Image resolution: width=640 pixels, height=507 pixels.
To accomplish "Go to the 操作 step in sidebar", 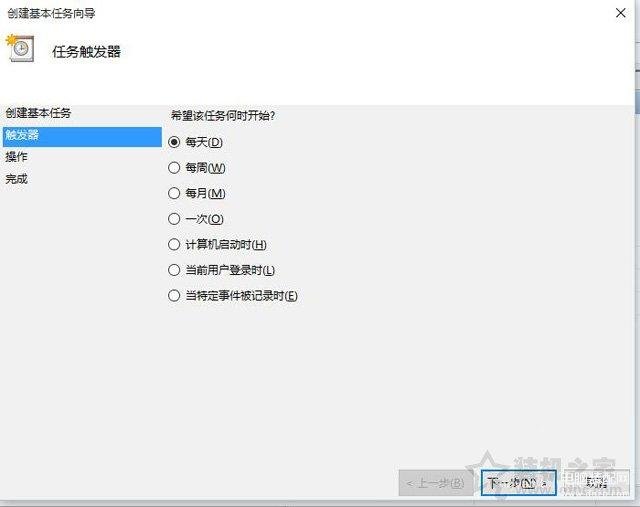I will click(x=16, y=157).
